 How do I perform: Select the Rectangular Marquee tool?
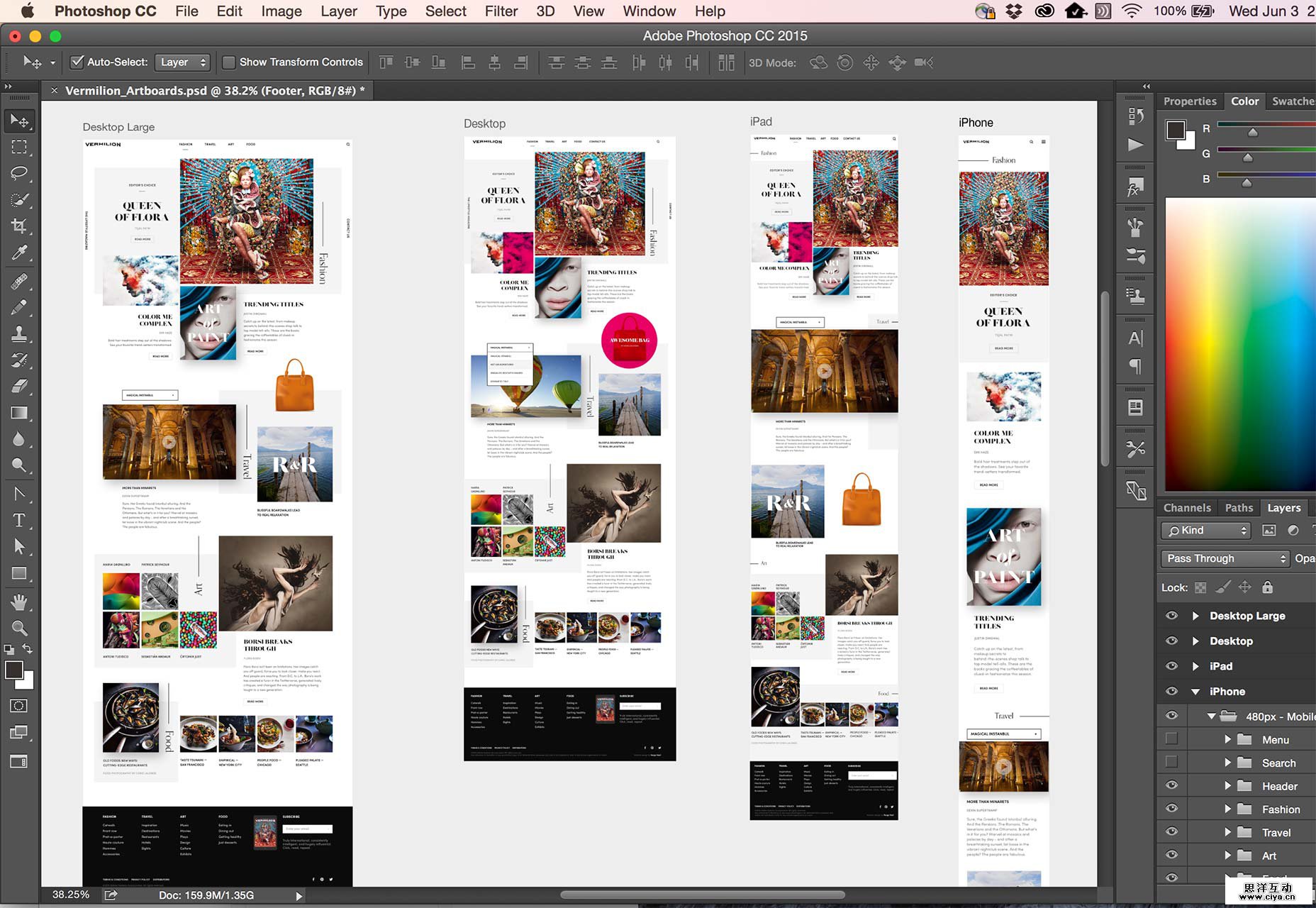(19, 147)
